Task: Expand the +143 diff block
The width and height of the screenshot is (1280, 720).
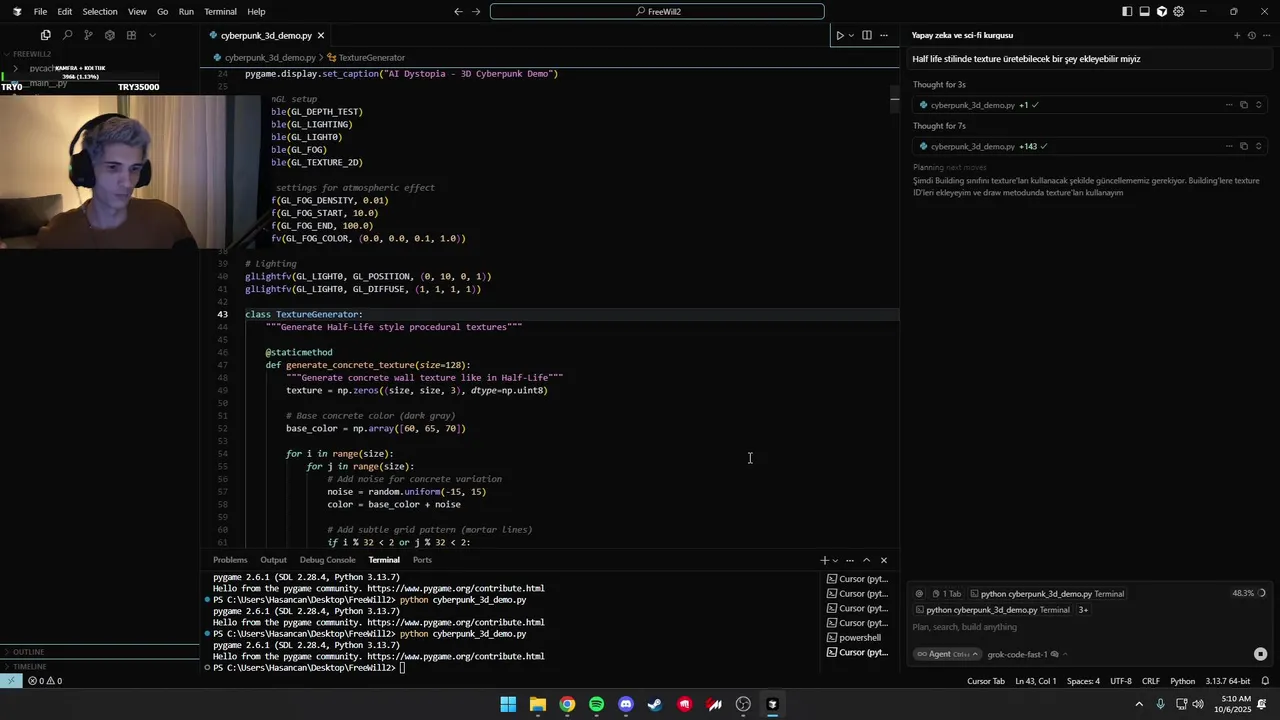Action: [x=1259, y=146]
